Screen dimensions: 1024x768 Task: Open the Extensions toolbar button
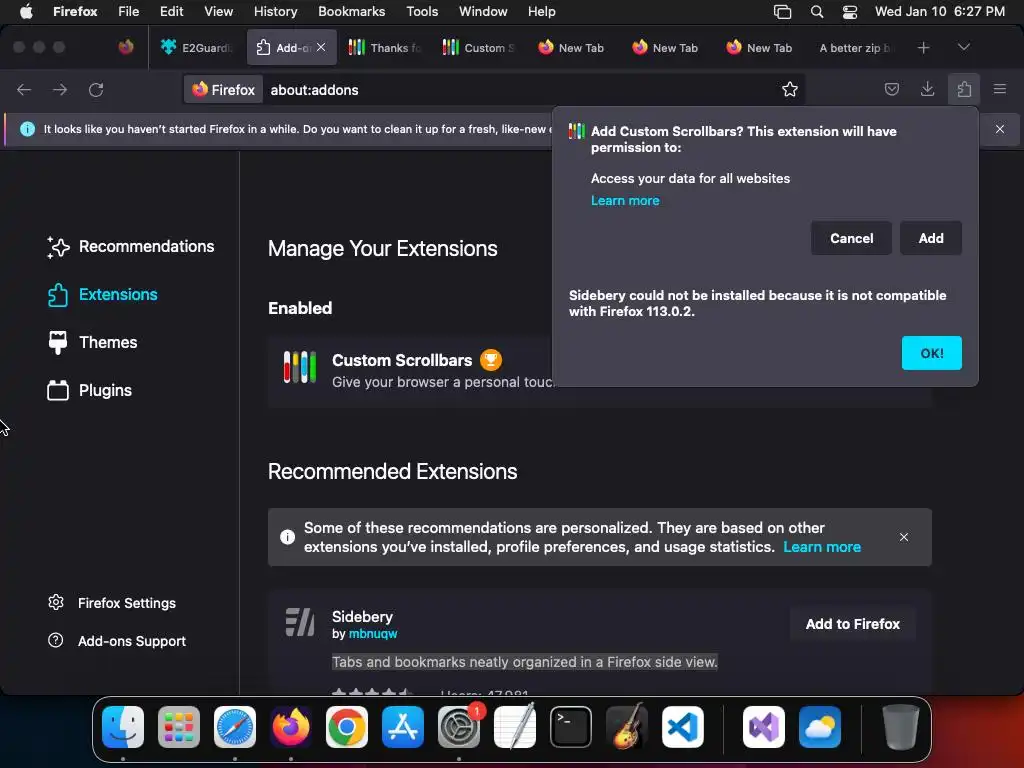click(964, 89)
